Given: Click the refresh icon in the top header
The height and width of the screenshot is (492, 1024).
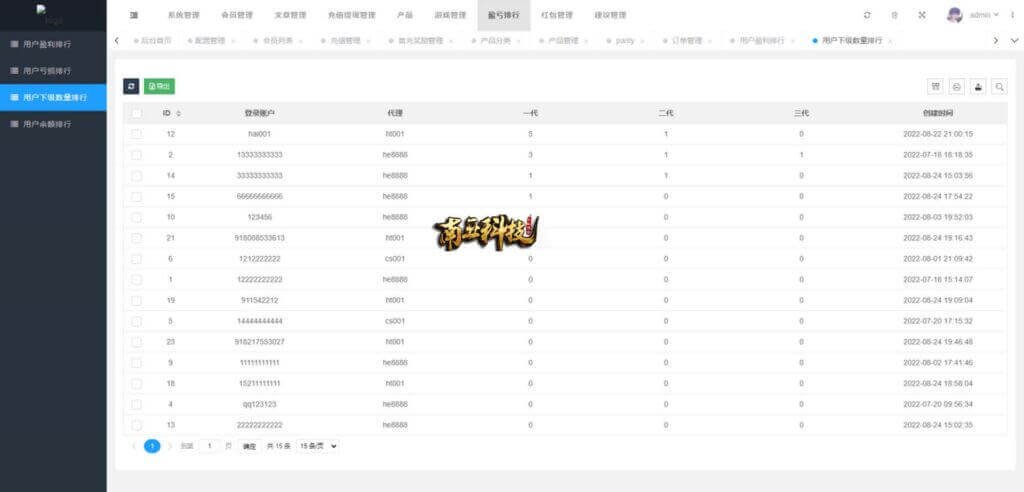Looking at the screenshot, I should (866, 15).
